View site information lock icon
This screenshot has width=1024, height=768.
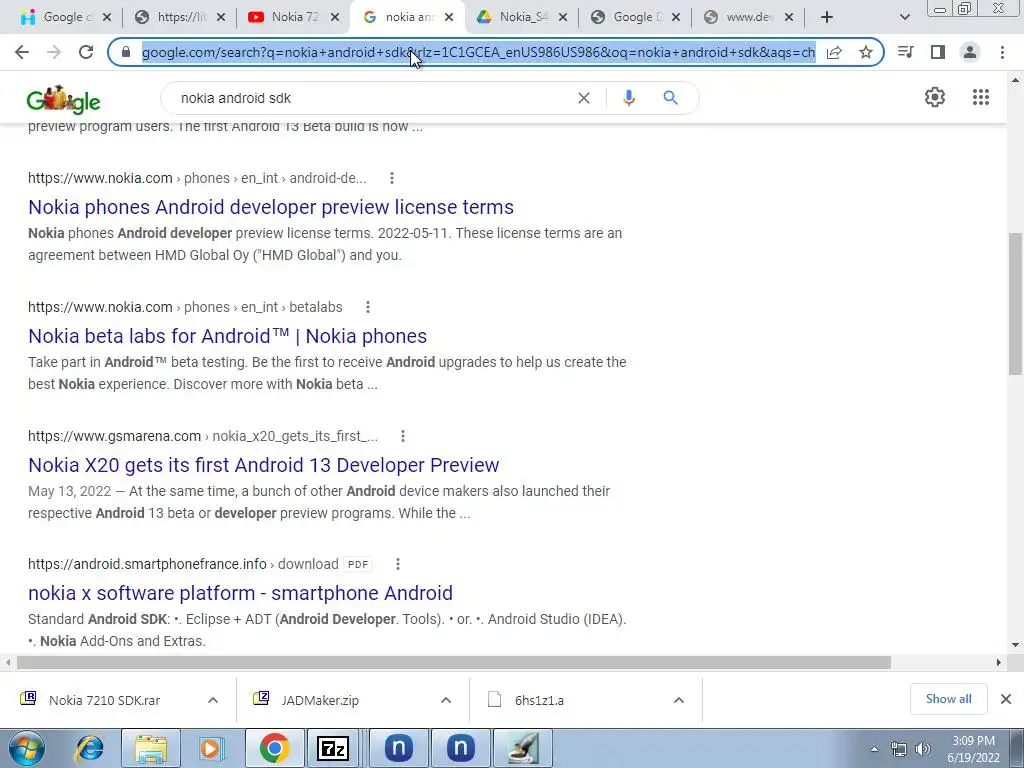pos(126,52)
